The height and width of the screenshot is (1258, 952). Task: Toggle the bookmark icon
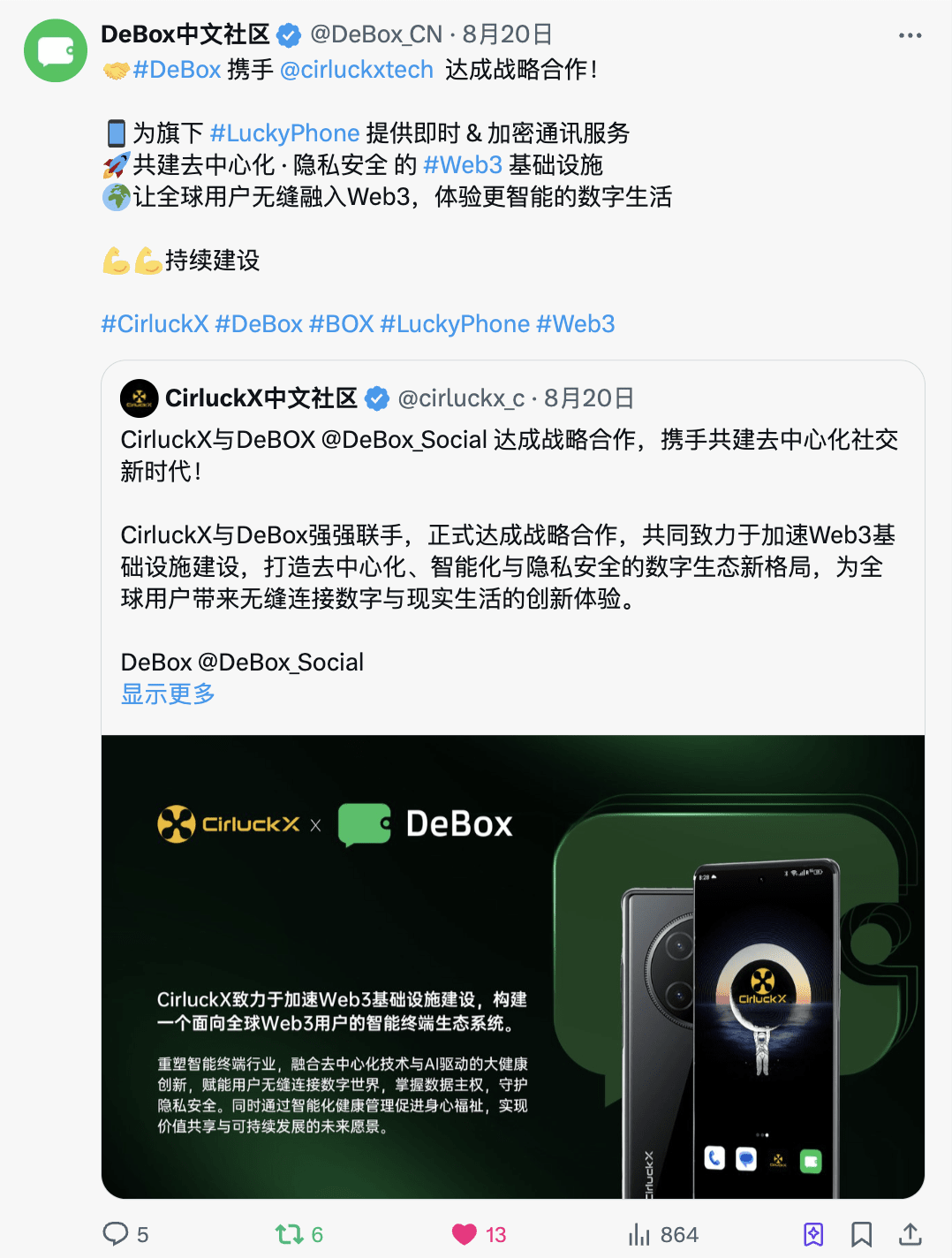click(x=862, y=1233)
